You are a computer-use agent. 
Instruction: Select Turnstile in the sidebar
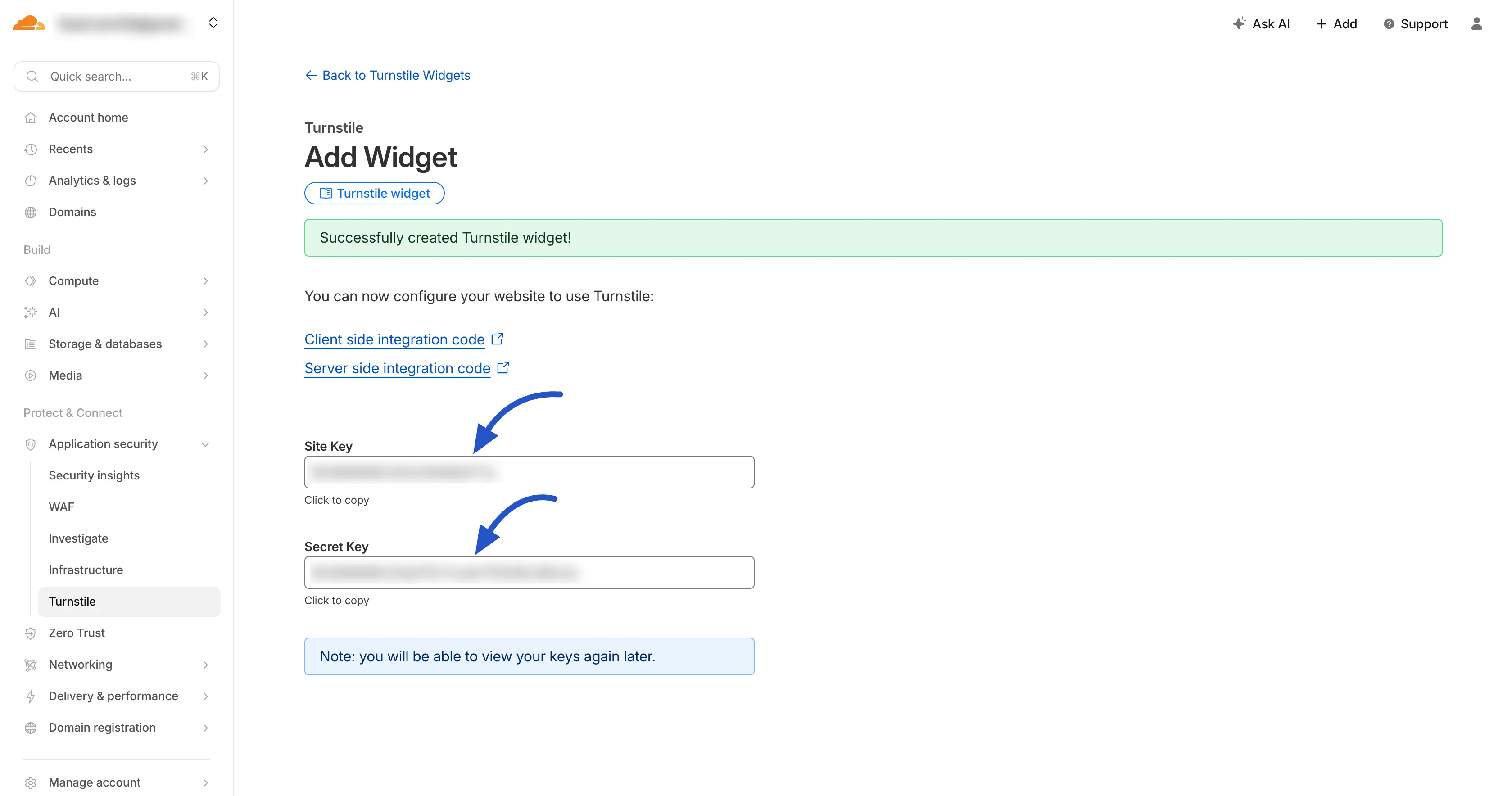(72, 601)
